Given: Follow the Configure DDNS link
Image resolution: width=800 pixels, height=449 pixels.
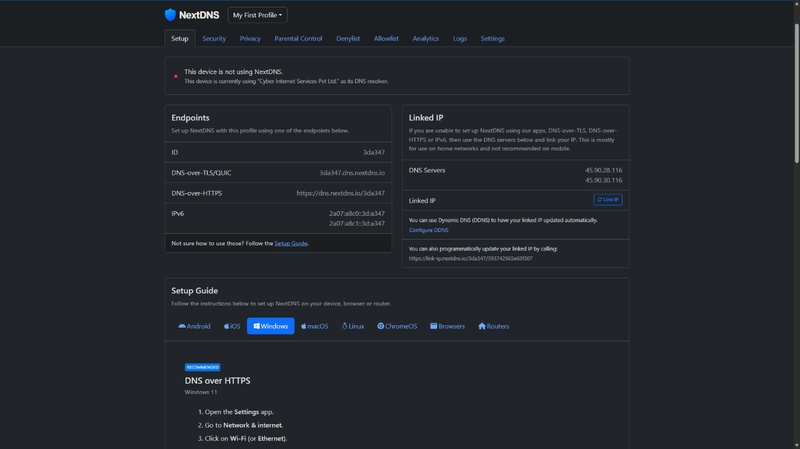Looking at the screenshot, I should [429, 230].
